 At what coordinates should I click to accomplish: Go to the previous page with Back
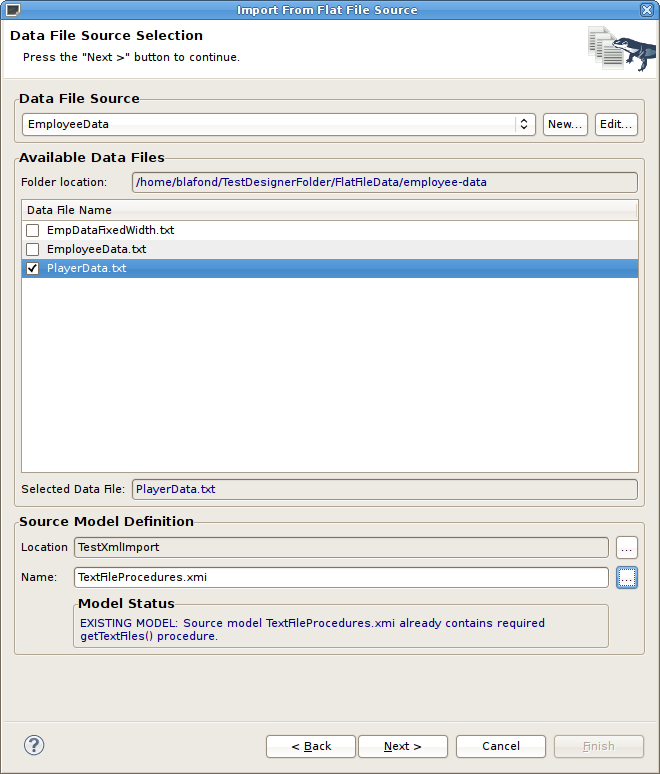click(x=311, y=746)
